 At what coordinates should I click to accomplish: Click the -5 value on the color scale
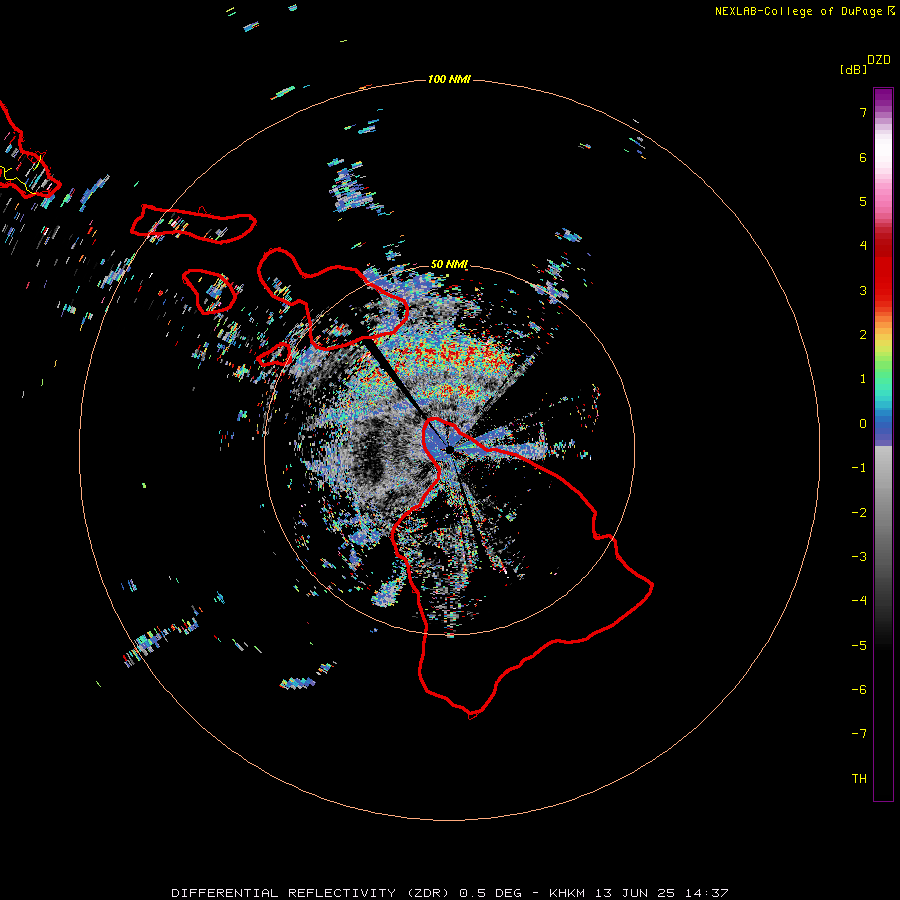pos(859,646)
